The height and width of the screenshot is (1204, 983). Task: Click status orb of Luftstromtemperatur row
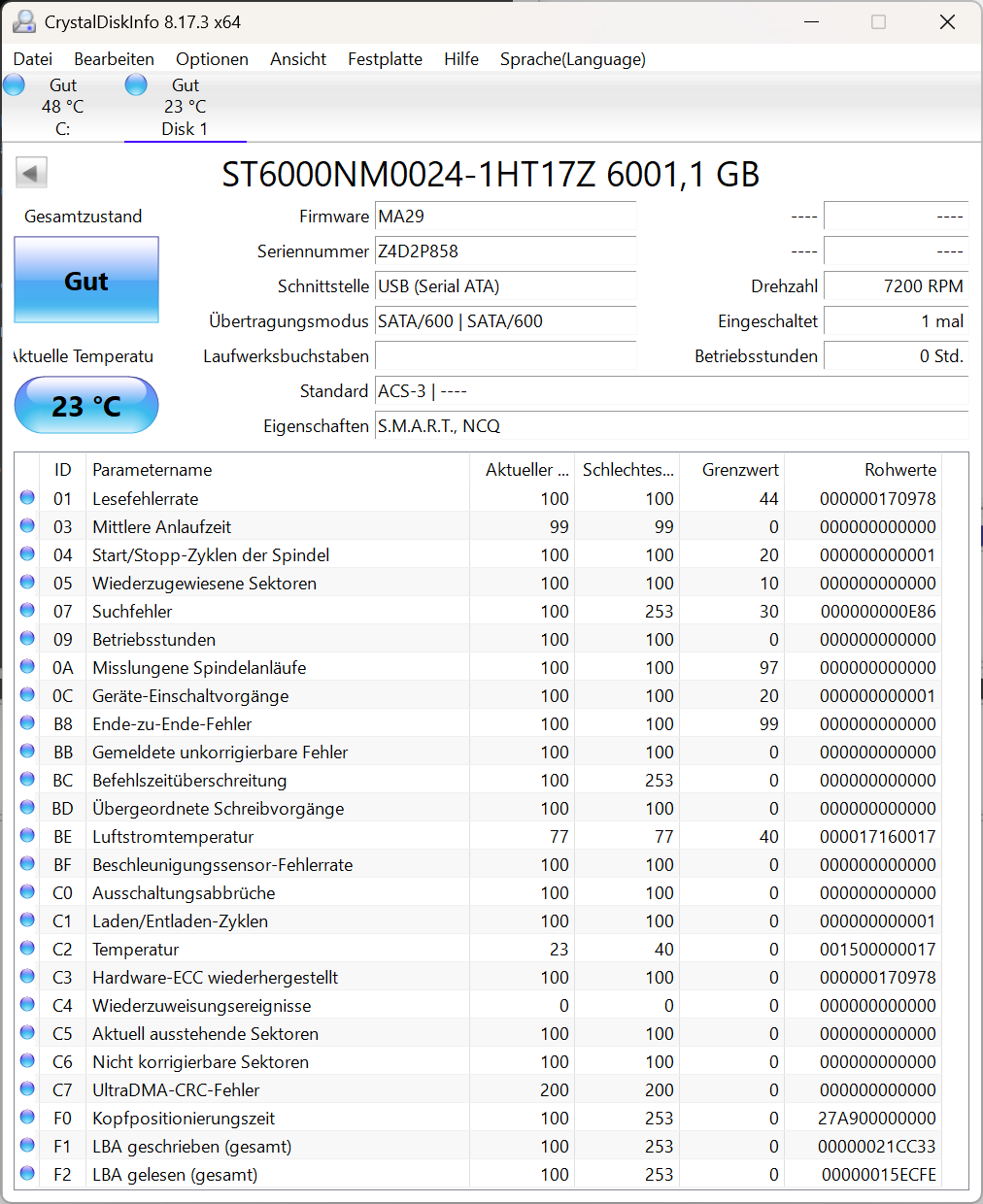point(27,836)
